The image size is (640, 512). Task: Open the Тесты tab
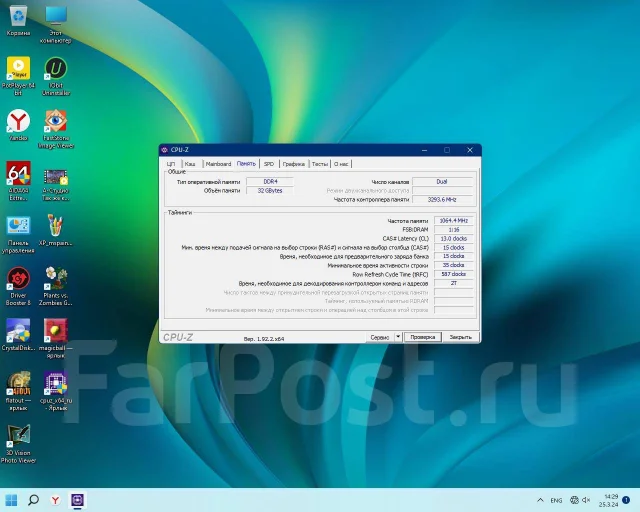pos(320,164)
